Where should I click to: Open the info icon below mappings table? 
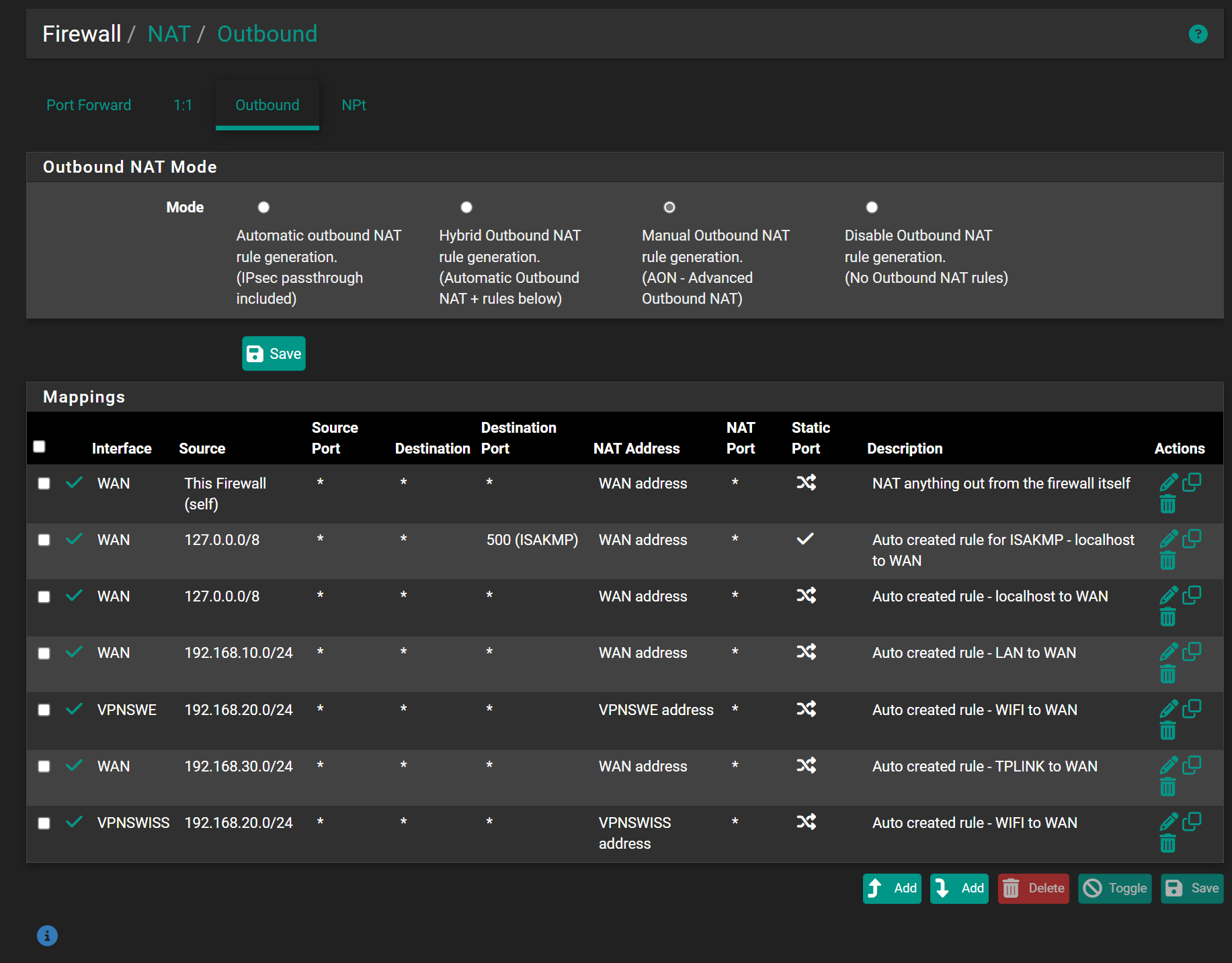(x=47, y=935)
